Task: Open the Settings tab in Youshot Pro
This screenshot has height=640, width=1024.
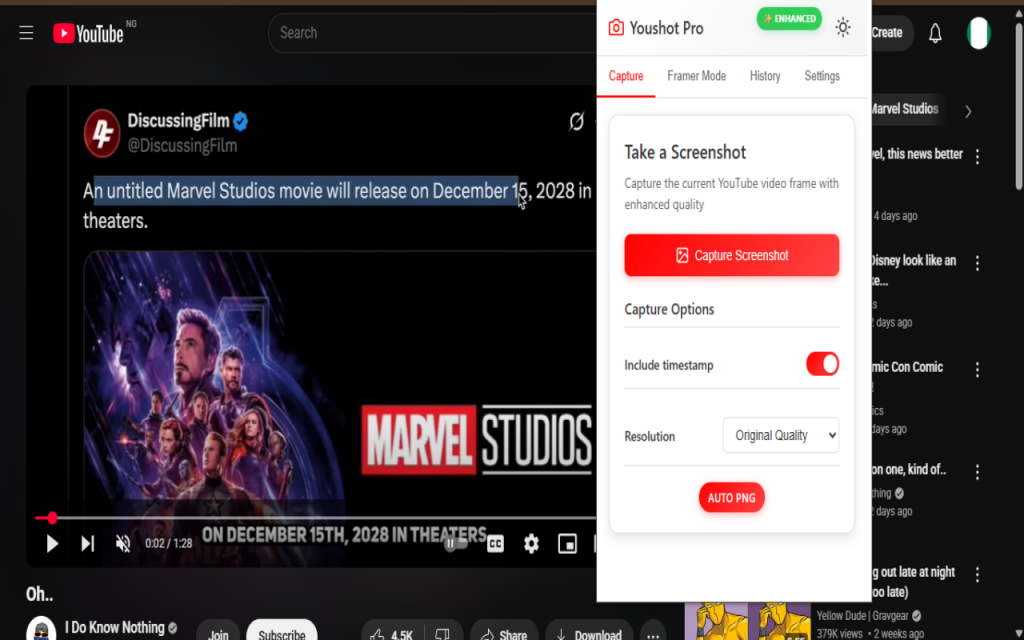Action: pos(822,76)
